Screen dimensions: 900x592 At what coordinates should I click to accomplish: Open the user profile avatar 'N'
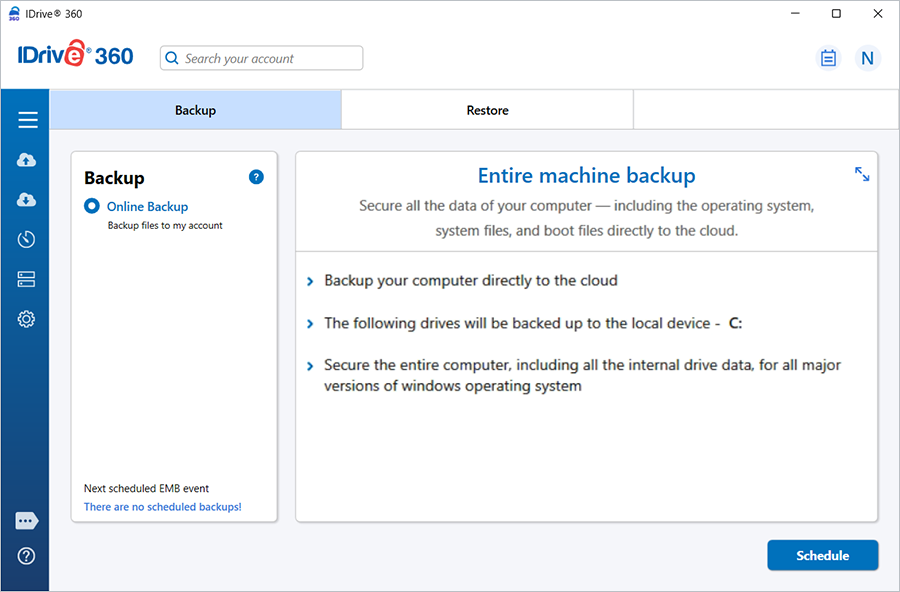867,58
